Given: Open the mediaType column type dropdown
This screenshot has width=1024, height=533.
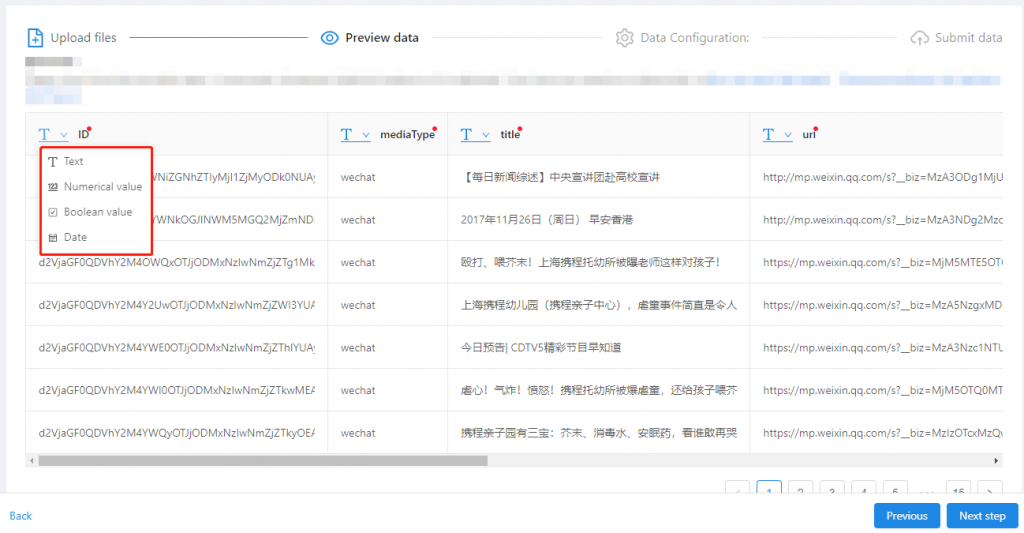Looking at the screenshot, I should 355,134.
